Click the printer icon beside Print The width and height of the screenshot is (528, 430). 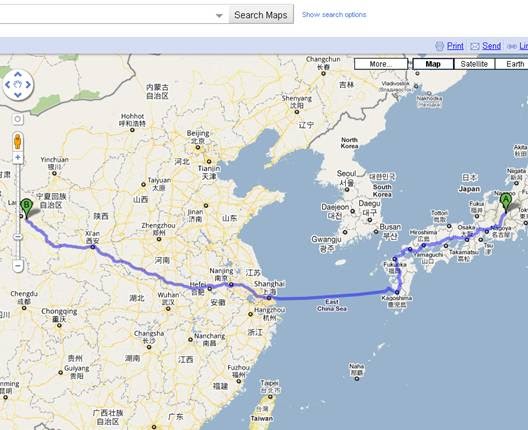439,46
